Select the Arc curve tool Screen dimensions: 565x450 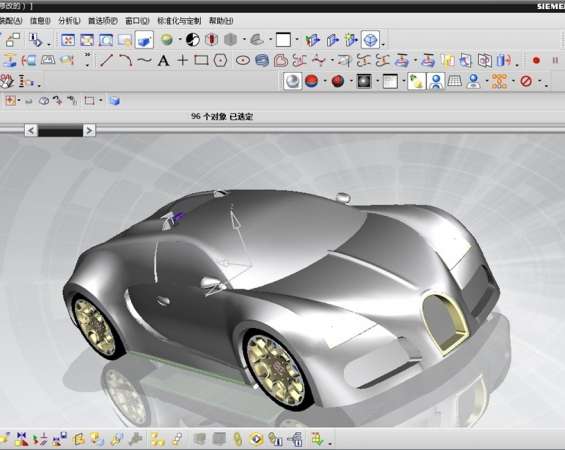(x=126, y=60)
